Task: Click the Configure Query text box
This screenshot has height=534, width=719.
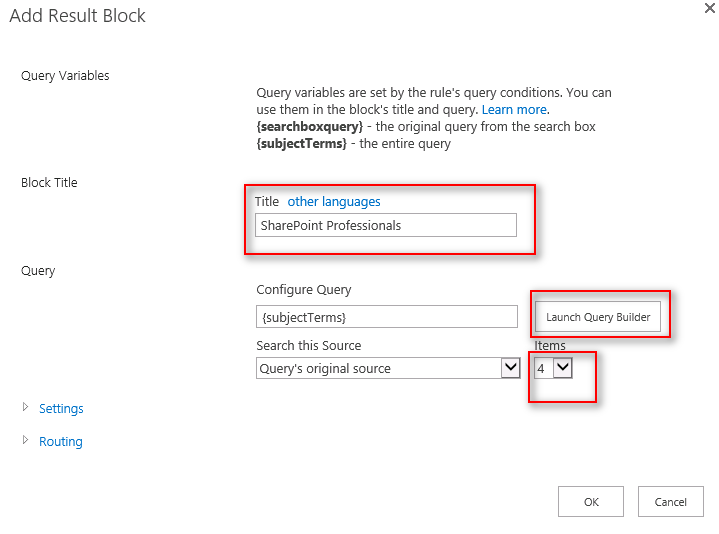Action: pyautogui.click(x=386, y=317)
